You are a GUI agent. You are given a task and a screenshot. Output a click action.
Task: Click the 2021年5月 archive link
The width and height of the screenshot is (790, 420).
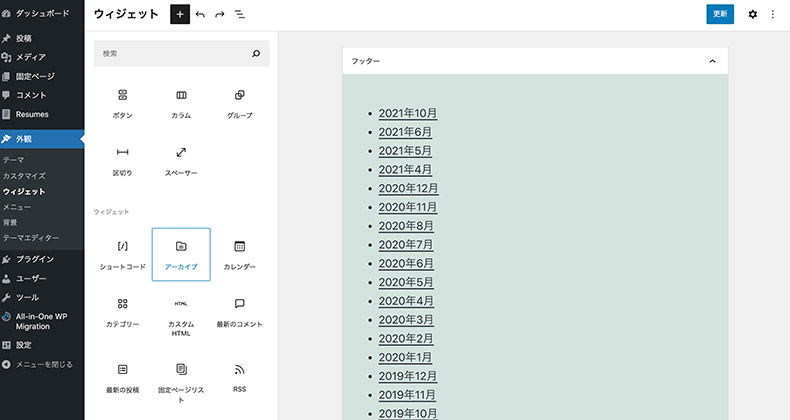coord(405,151)
